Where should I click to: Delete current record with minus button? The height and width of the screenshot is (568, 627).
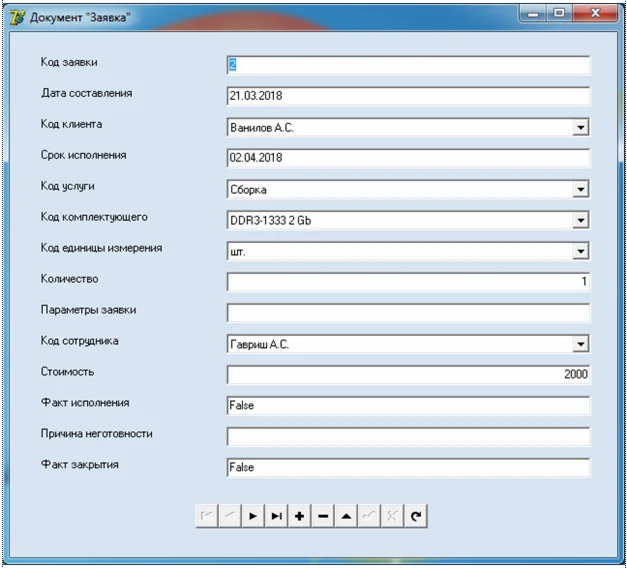pos(323,516)
